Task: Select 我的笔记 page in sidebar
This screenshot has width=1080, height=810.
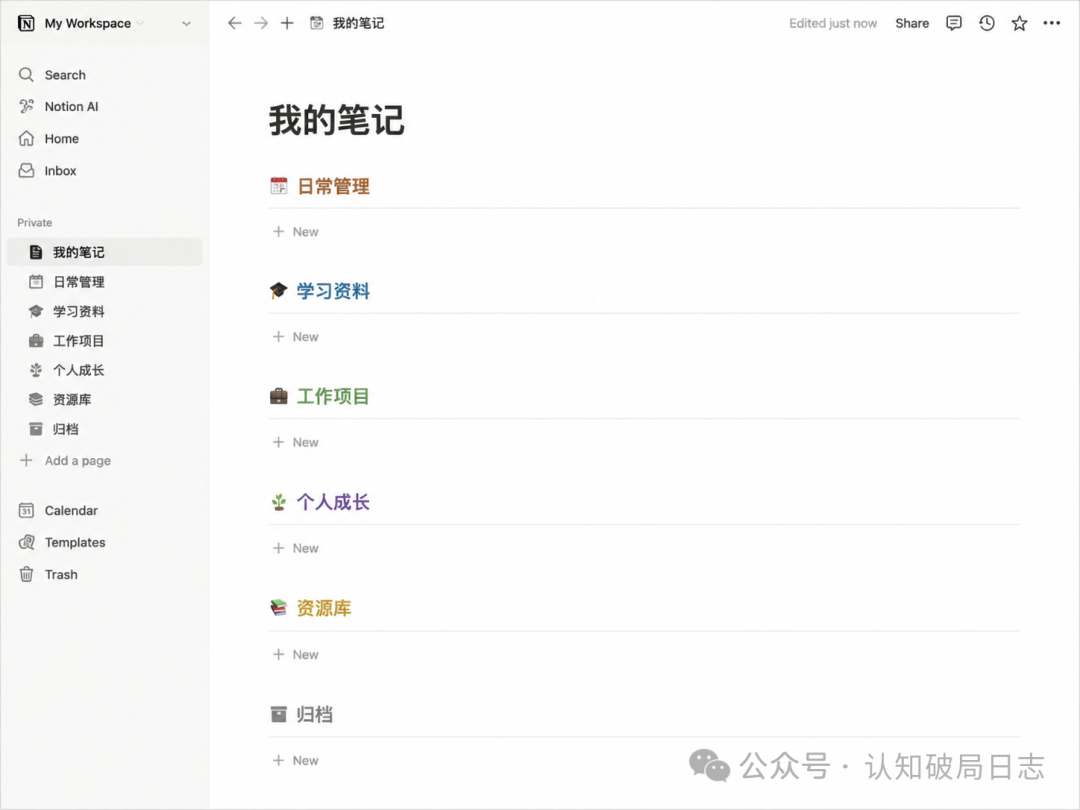Action: (x=105, y=252)
